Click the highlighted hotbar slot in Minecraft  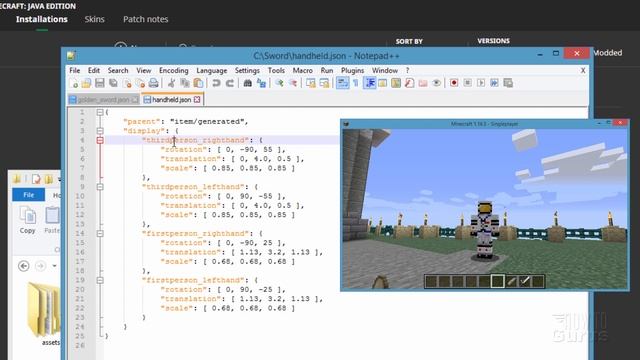[x=498, y=281]
